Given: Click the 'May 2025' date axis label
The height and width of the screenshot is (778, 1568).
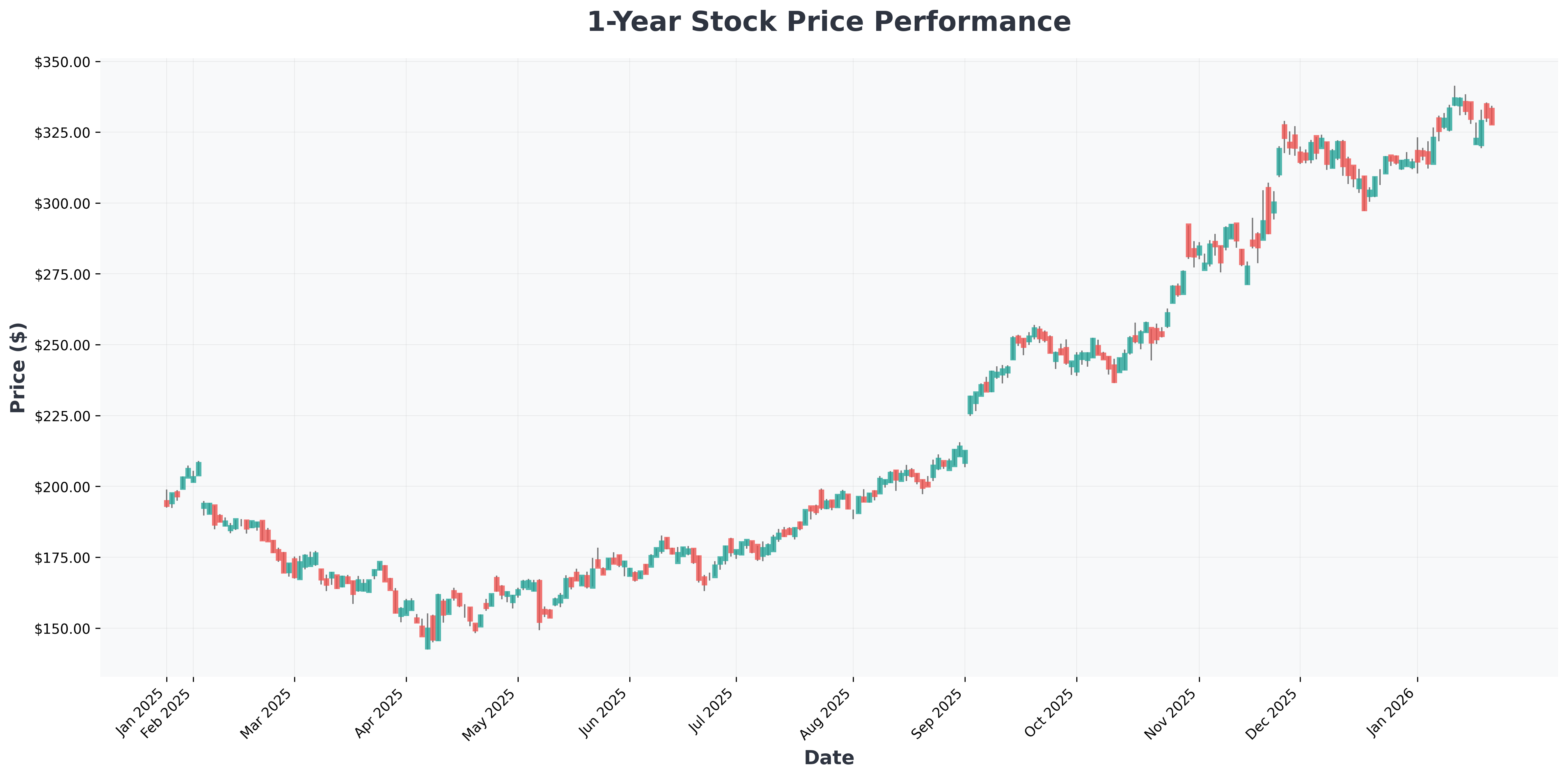Looking at the screenshot, I should [x=492, y=712].
